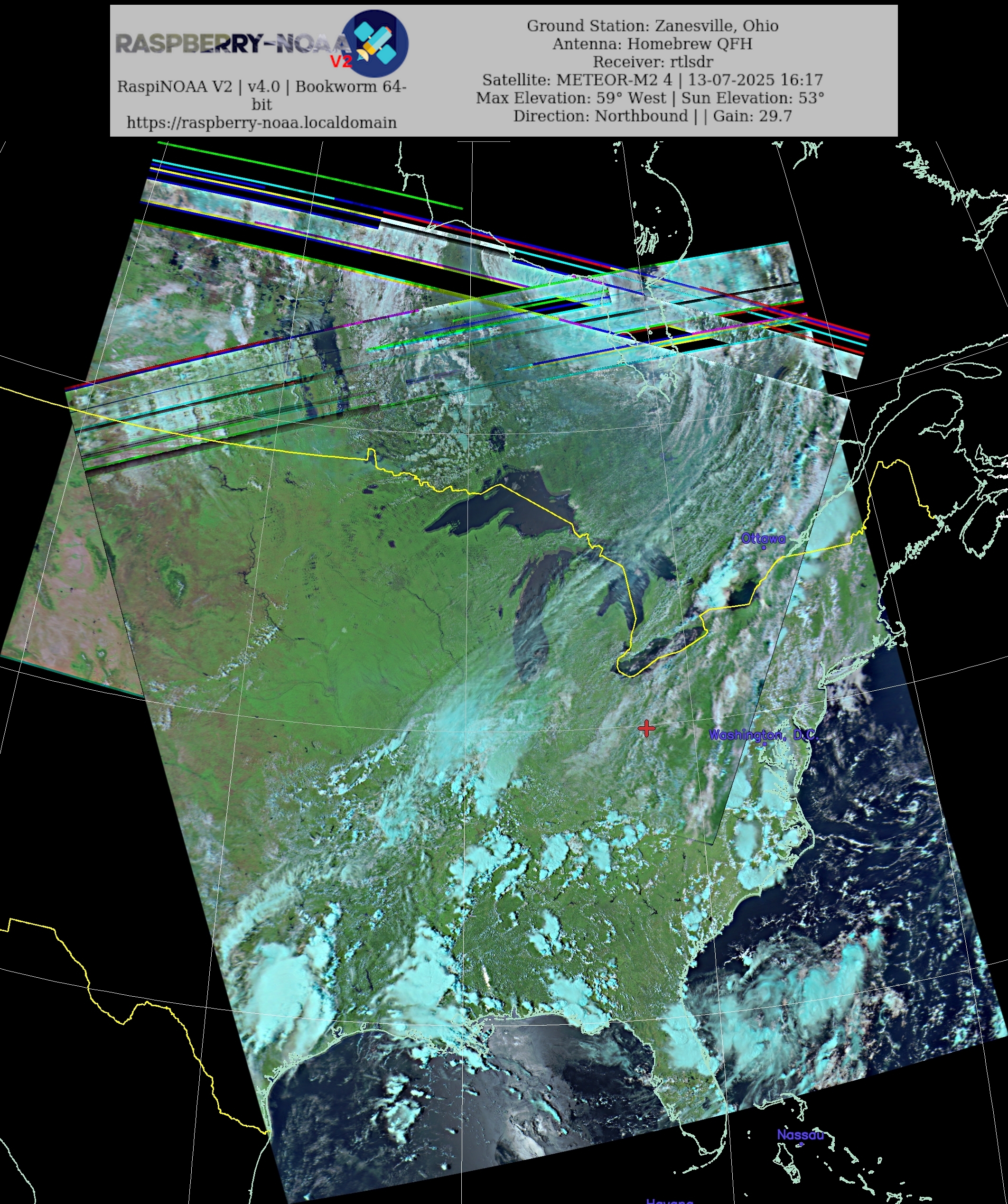1008x1204 pixels.
Task: Click the Antenna: Homebrew QFH text
Action: (652, 44)
